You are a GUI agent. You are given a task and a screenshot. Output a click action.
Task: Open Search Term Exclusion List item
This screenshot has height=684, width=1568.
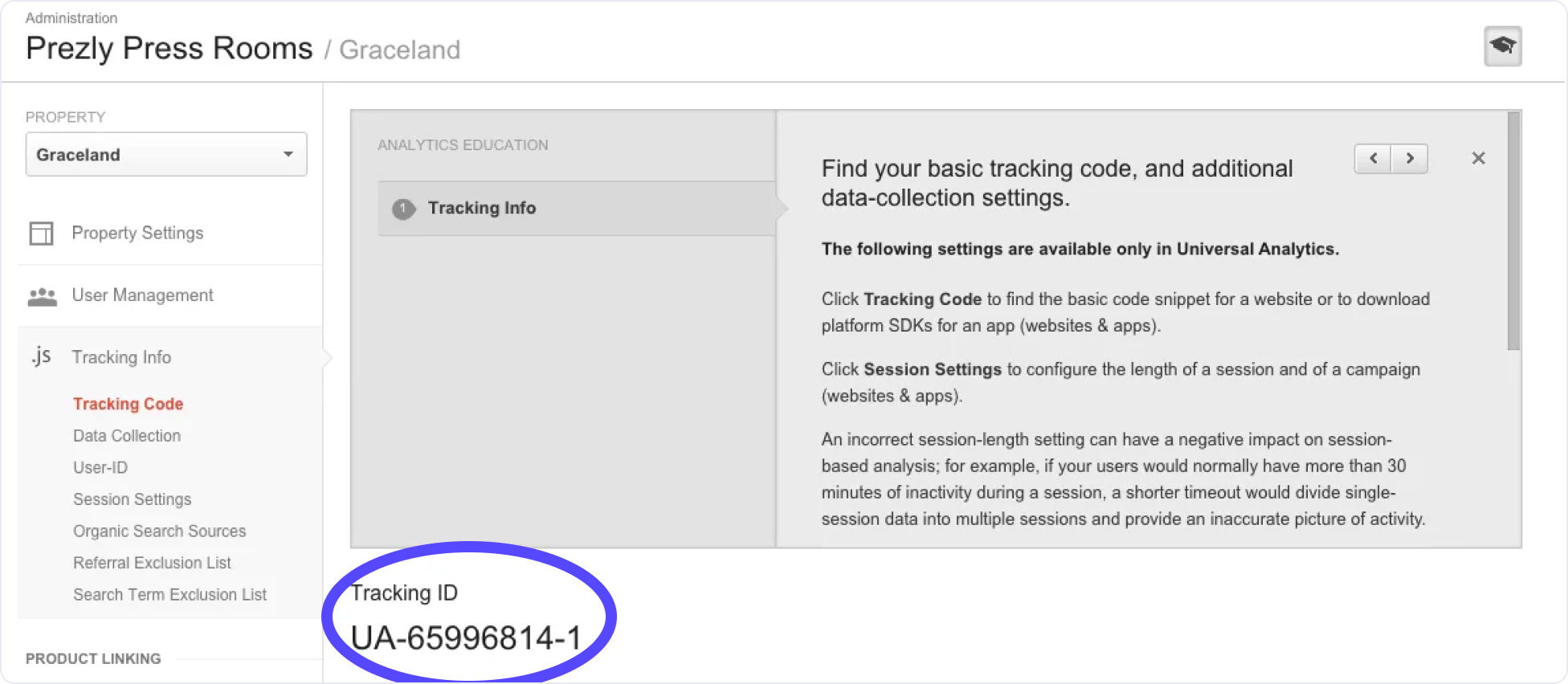coord(169,595)
